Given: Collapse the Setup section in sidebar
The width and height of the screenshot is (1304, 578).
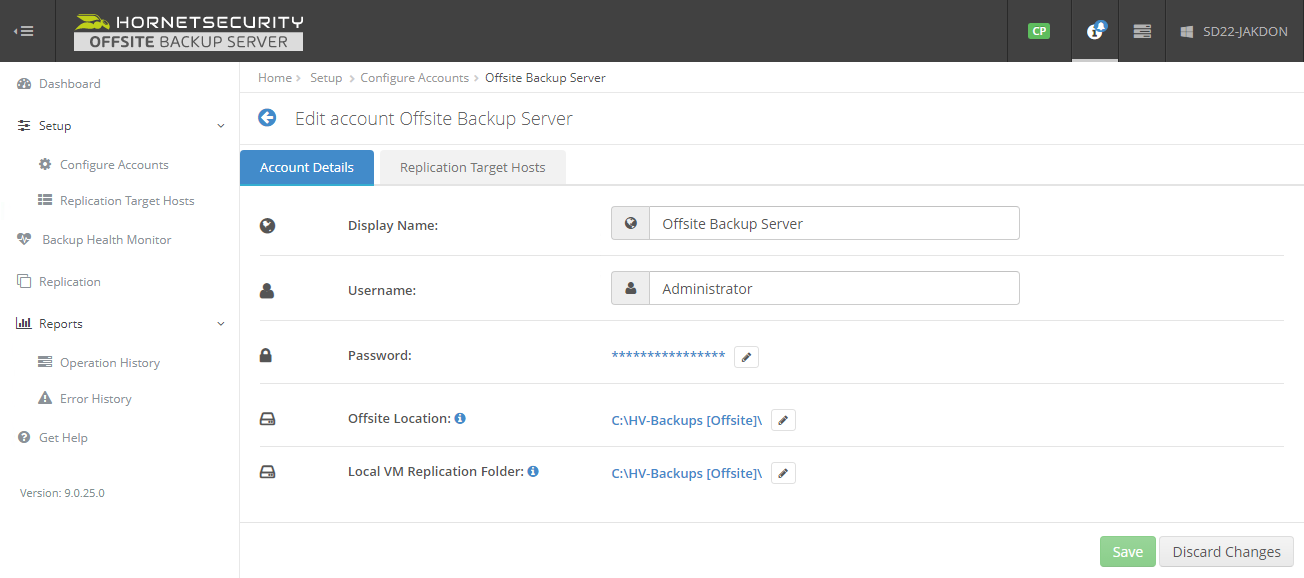Looking at the screenshot, I should point(219,126).
